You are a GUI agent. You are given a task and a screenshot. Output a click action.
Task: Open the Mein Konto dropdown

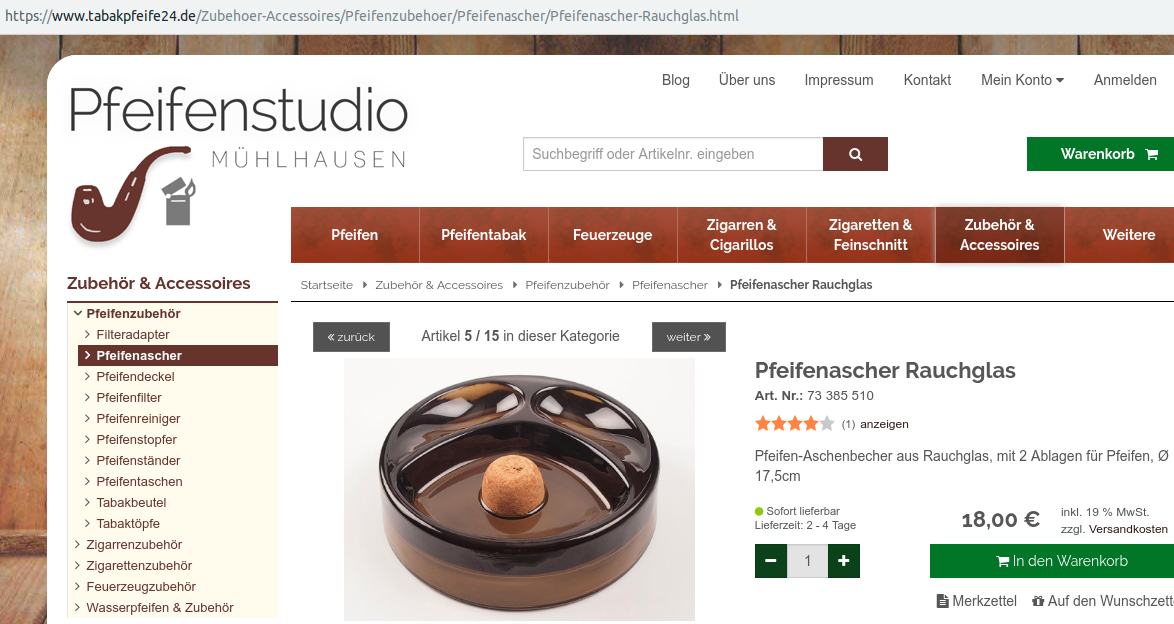(1022, 80)
